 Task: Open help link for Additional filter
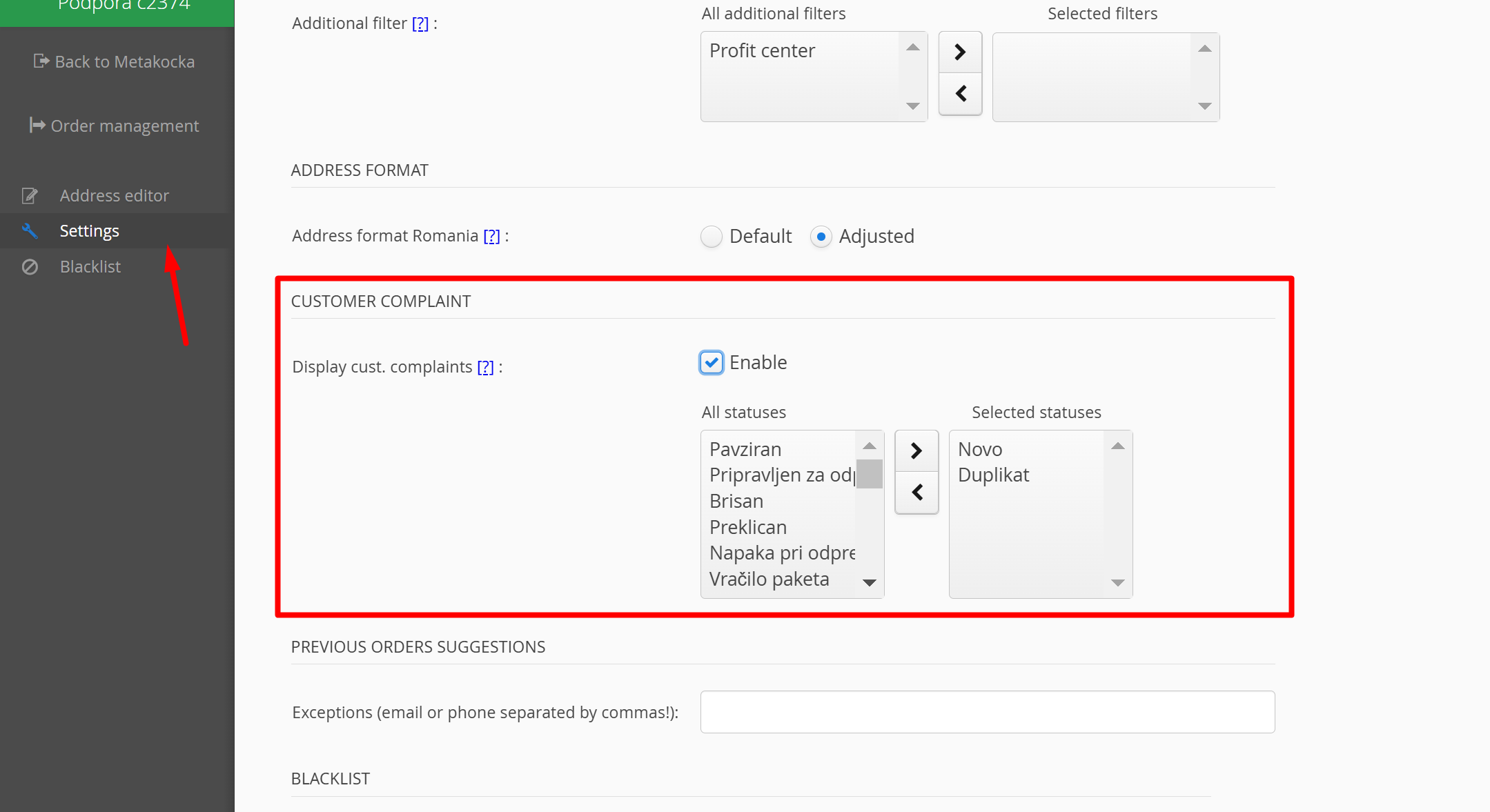pos(420,24)
